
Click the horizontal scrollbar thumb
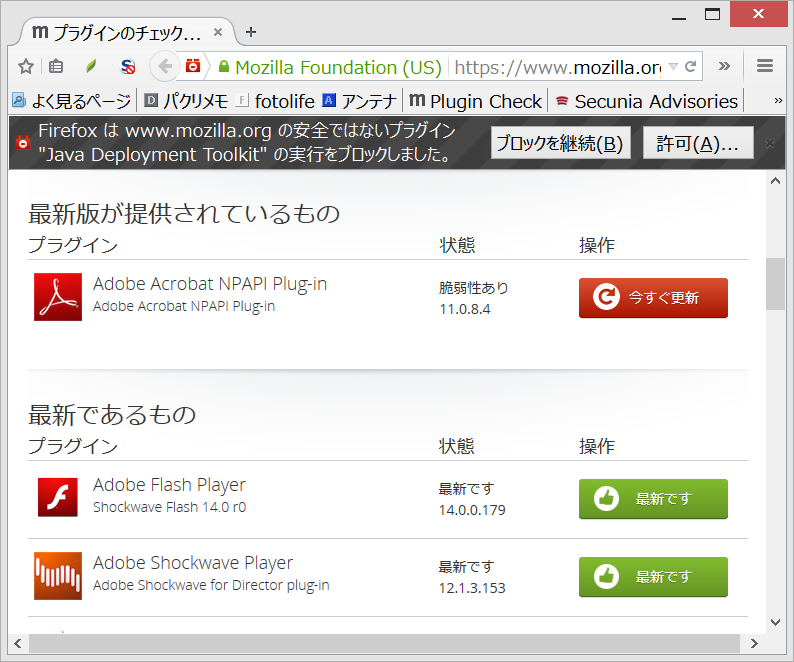tap(384, 643)
